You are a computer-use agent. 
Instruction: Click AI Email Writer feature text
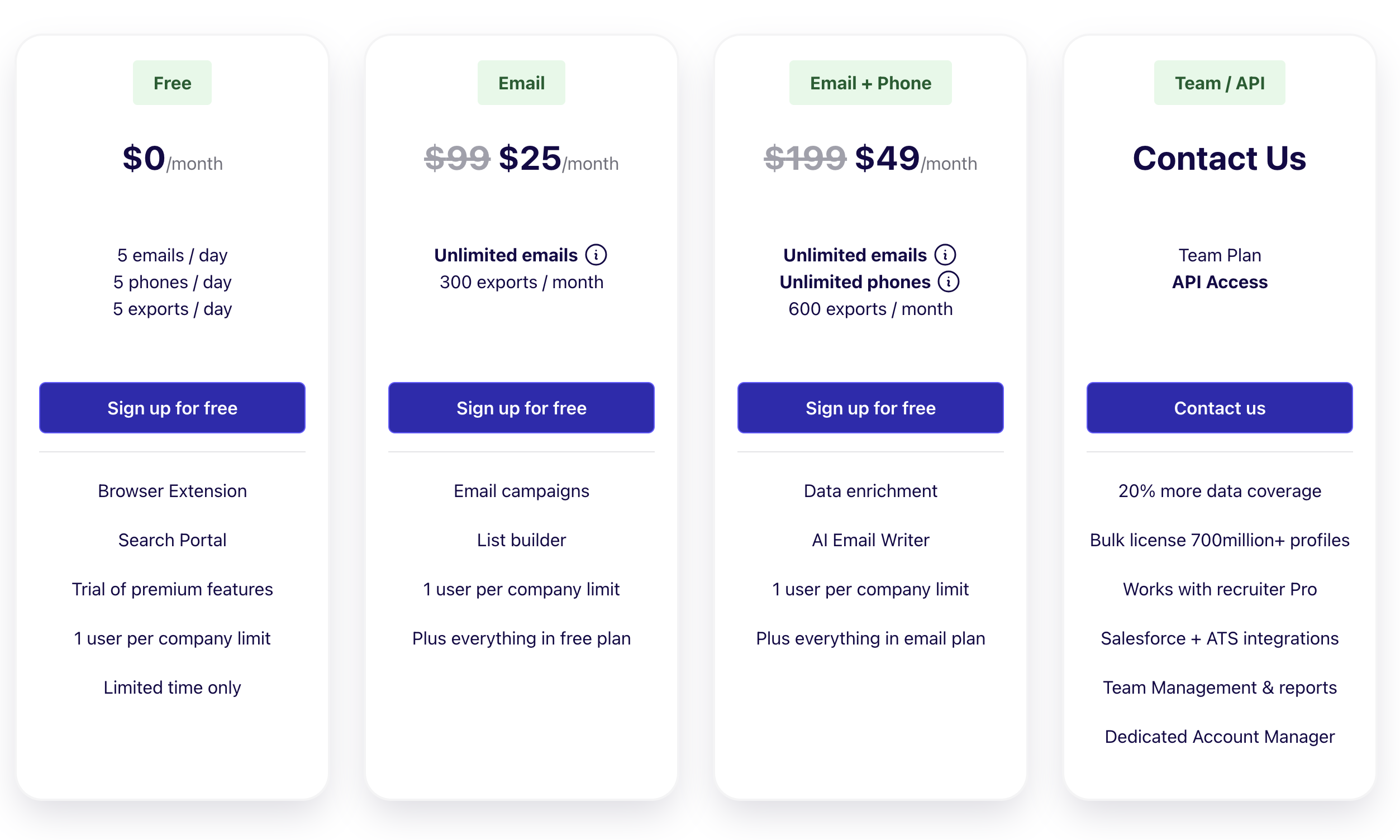[870, 540]
